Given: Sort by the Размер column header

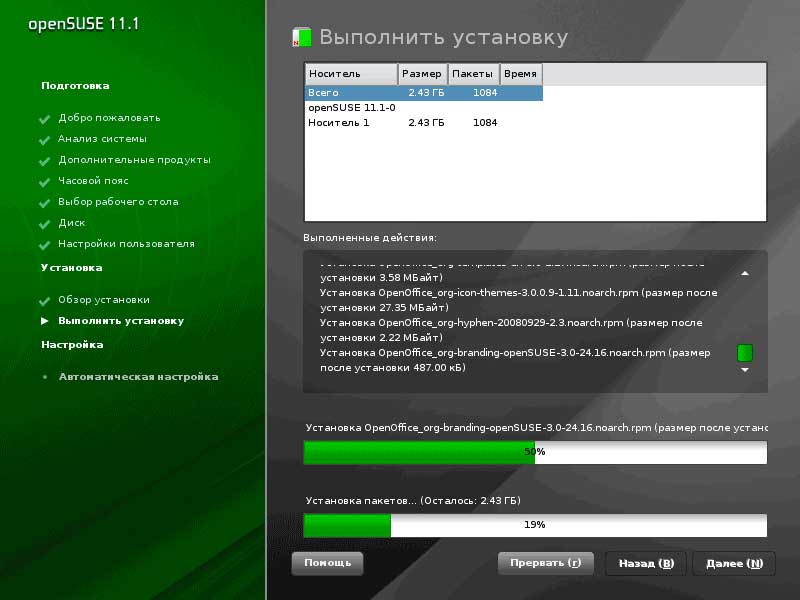Looking at the screenshot, I should coord(422,74).
